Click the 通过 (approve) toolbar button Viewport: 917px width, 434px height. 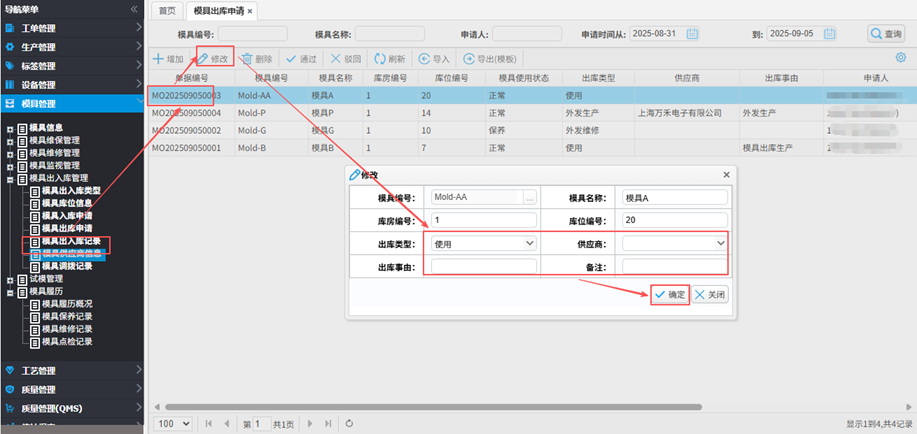(301, 59)
